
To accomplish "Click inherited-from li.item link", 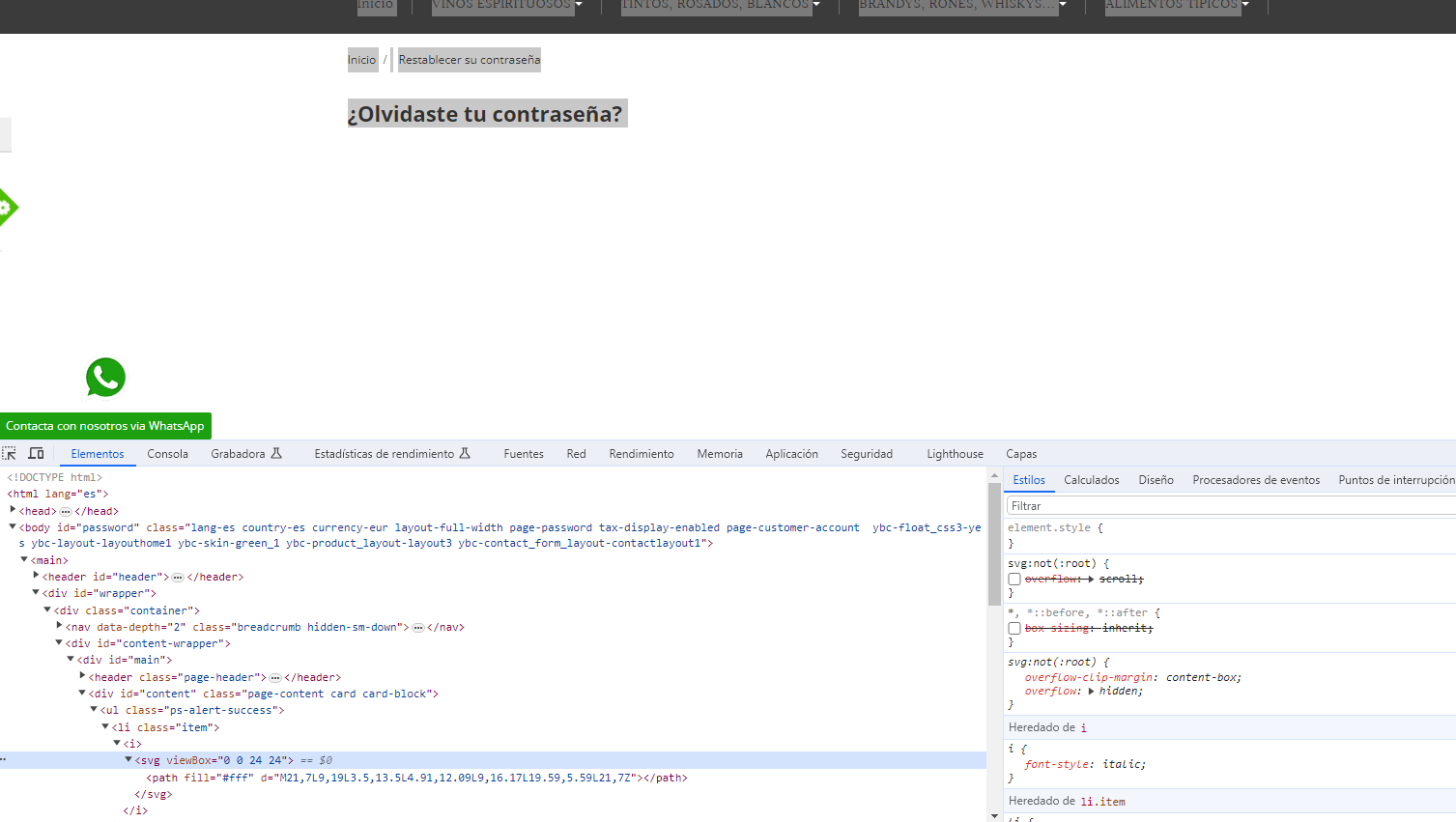I will [1102, 801].
